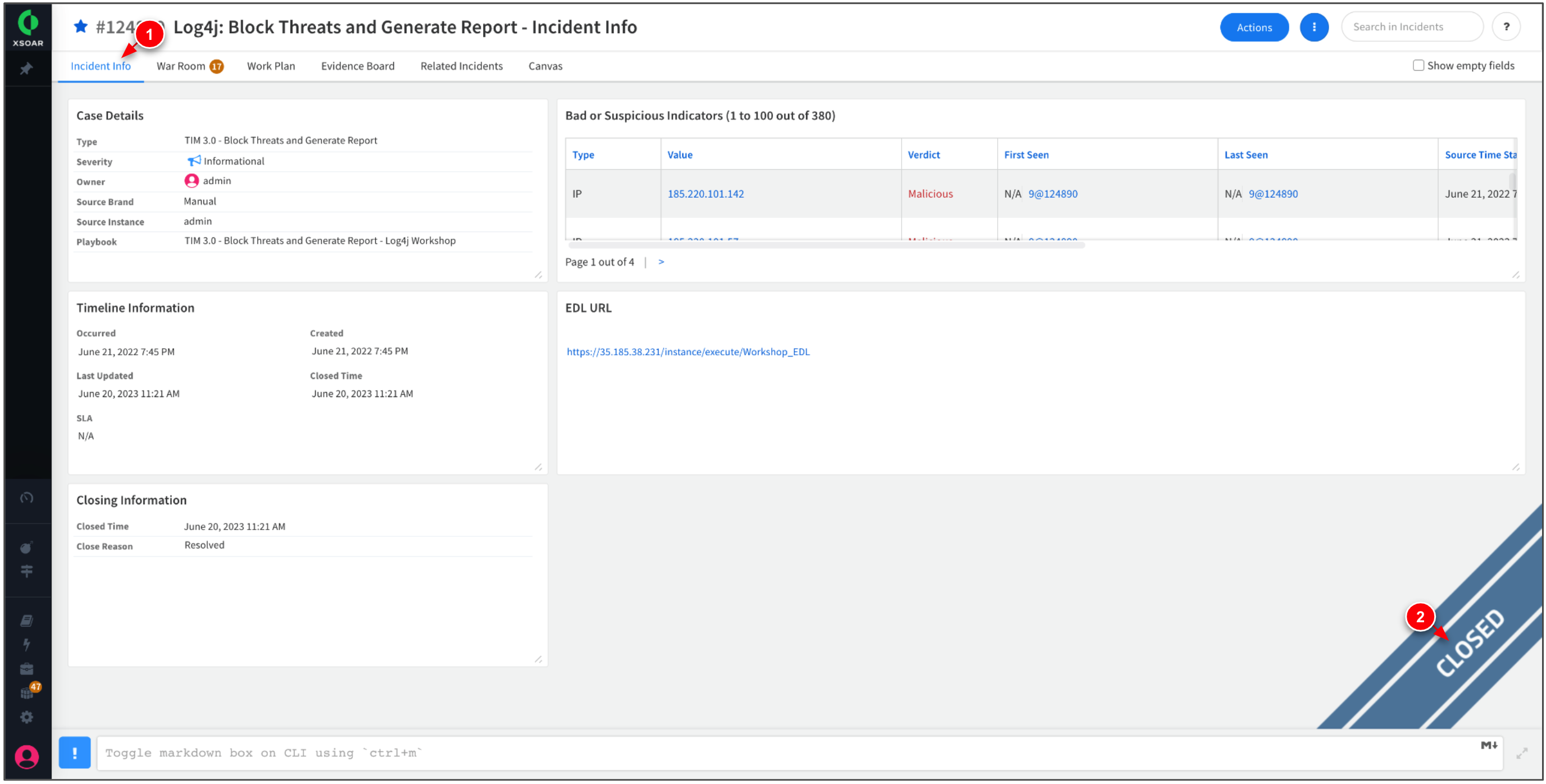Click Occurred date June 21, 2022 7:45 PM
The width and height of the screenshot is (1546, 784).
126,352
